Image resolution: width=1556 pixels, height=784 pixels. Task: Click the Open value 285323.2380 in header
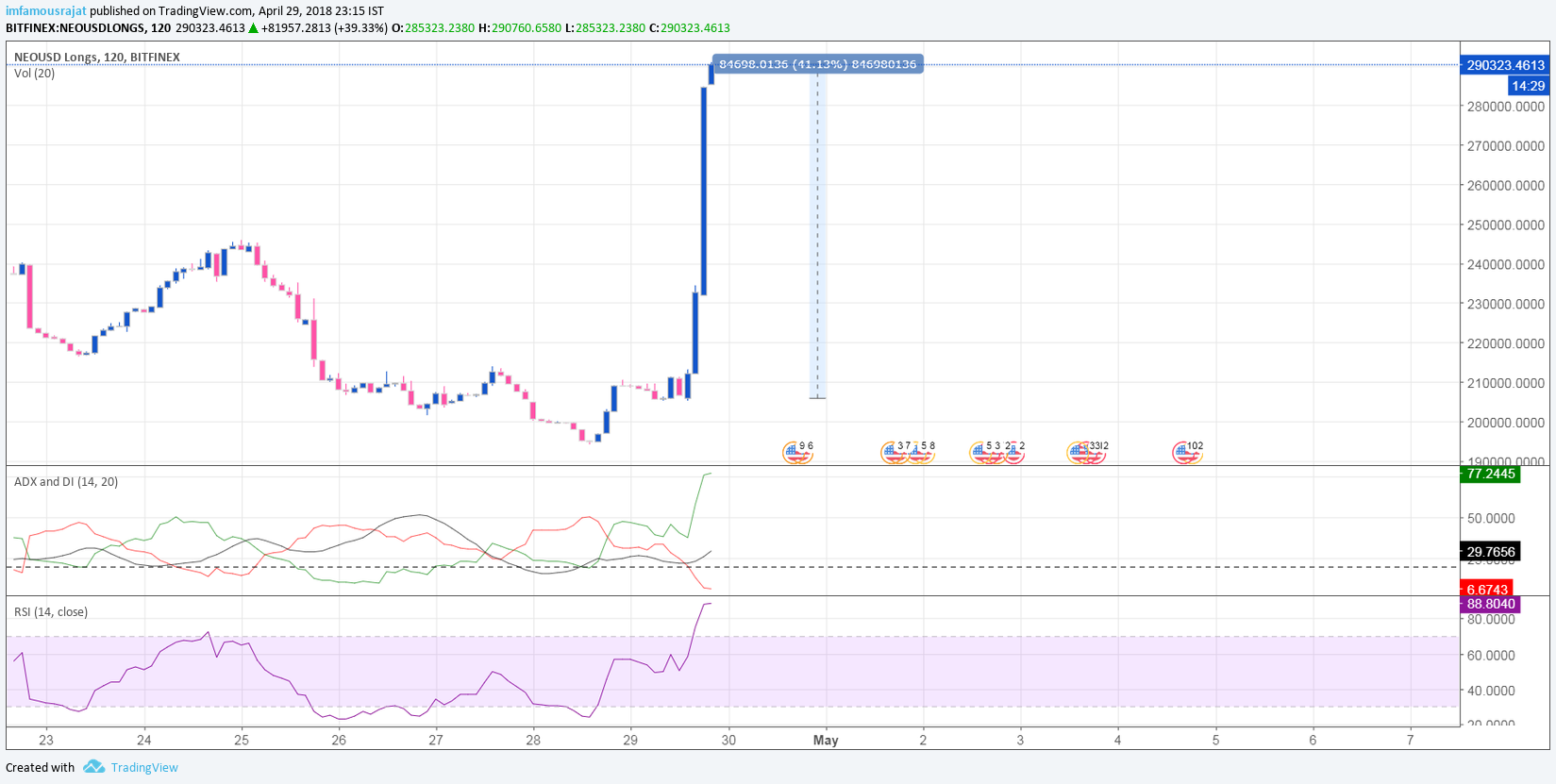439,28
